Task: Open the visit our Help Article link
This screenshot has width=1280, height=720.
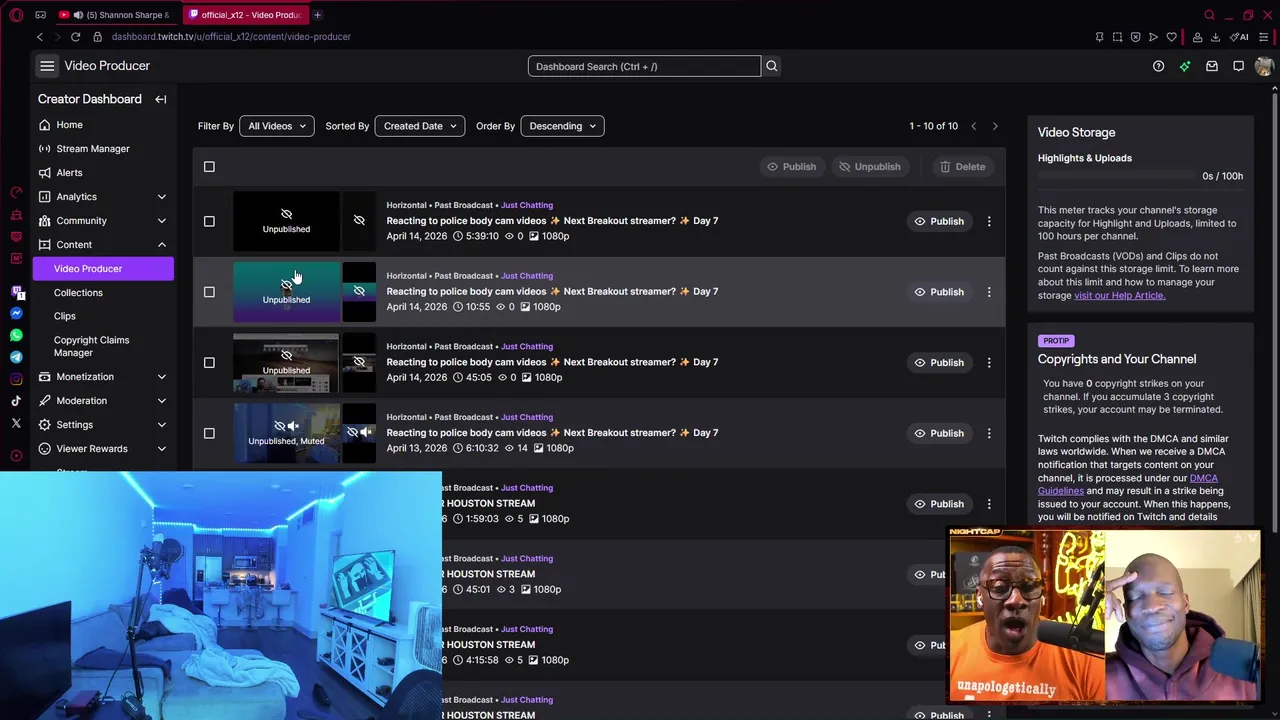Action: [x=1119, y=296]
